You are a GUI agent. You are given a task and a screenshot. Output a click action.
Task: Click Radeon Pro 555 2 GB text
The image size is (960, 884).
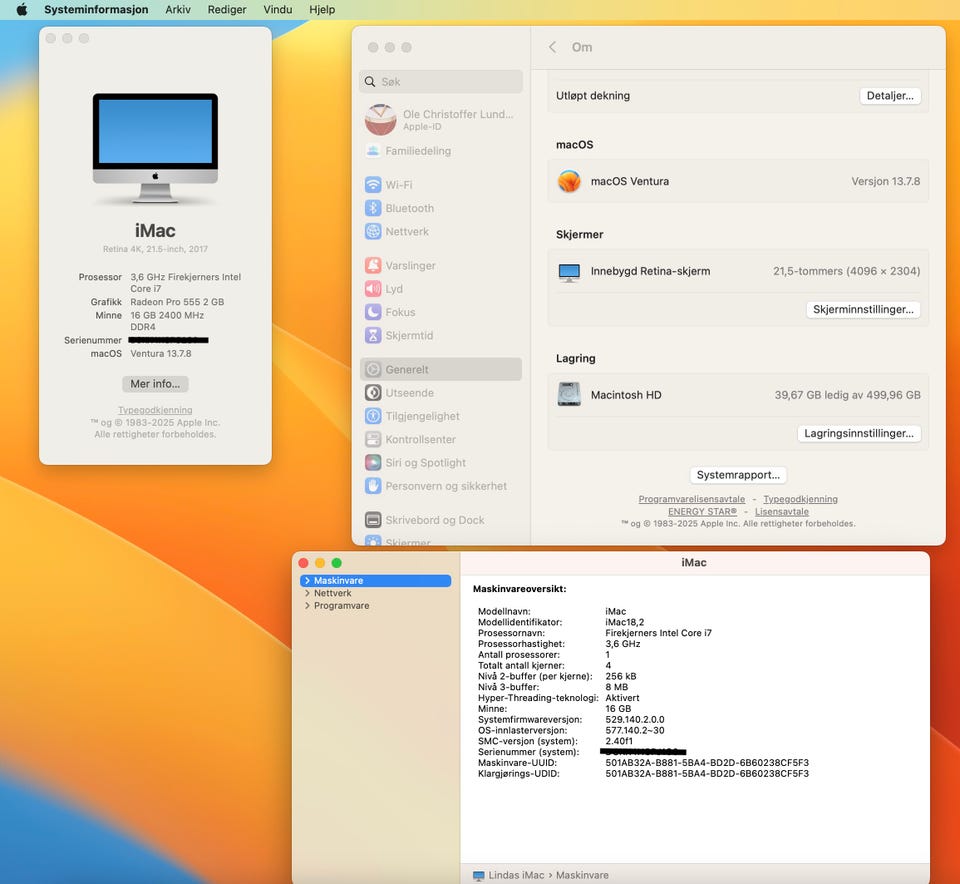[177, 302]
